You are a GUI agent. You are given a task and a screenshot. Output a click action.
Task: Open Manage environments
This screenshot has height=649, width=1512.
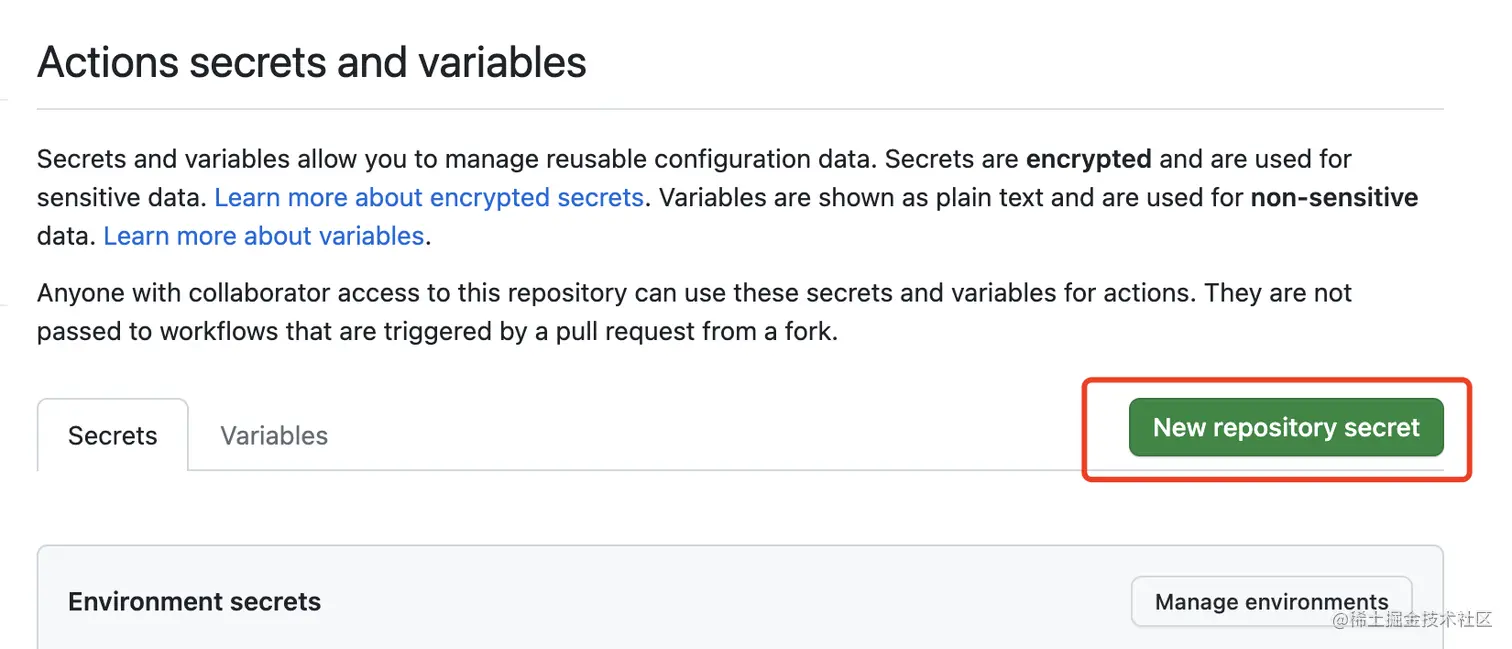[1271, 602]
